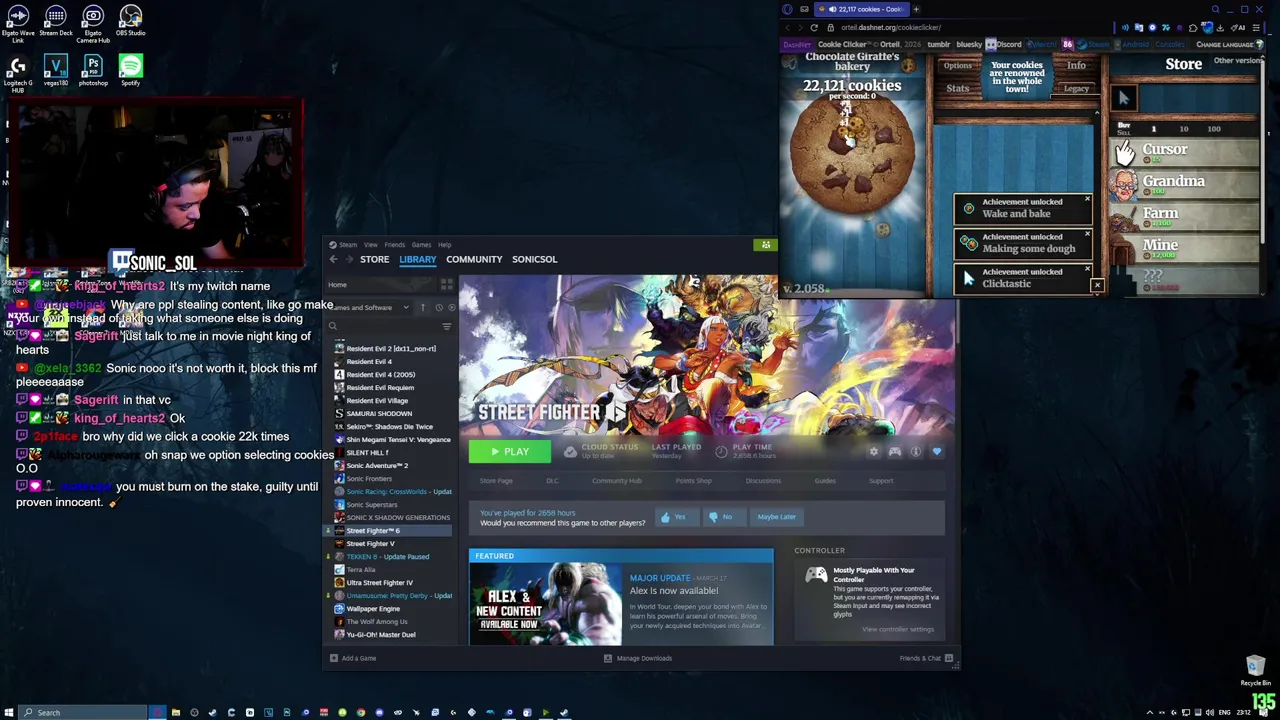The height and width of the screenshot is (720, 1280).
Task: Buy a Grandma in Cookie Clicker store
Action: tap(1186, 183)
